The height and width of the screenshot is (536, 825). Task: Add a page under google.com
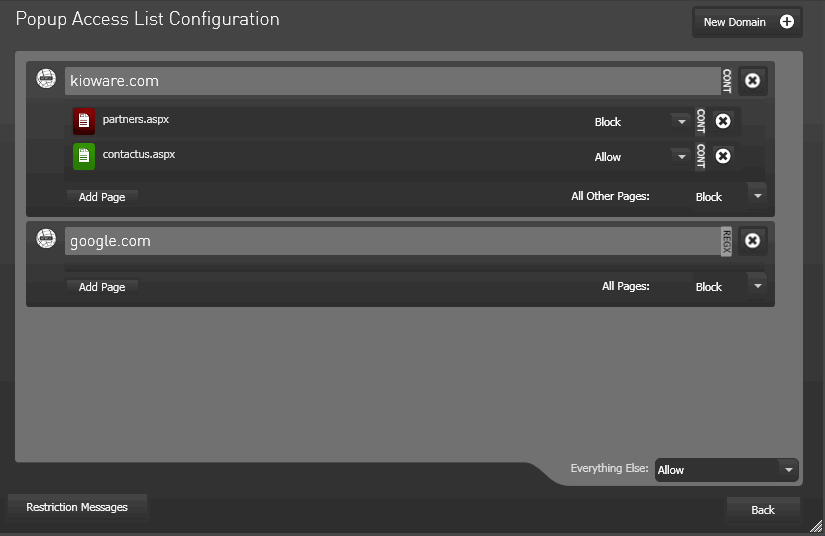[102, 287]
